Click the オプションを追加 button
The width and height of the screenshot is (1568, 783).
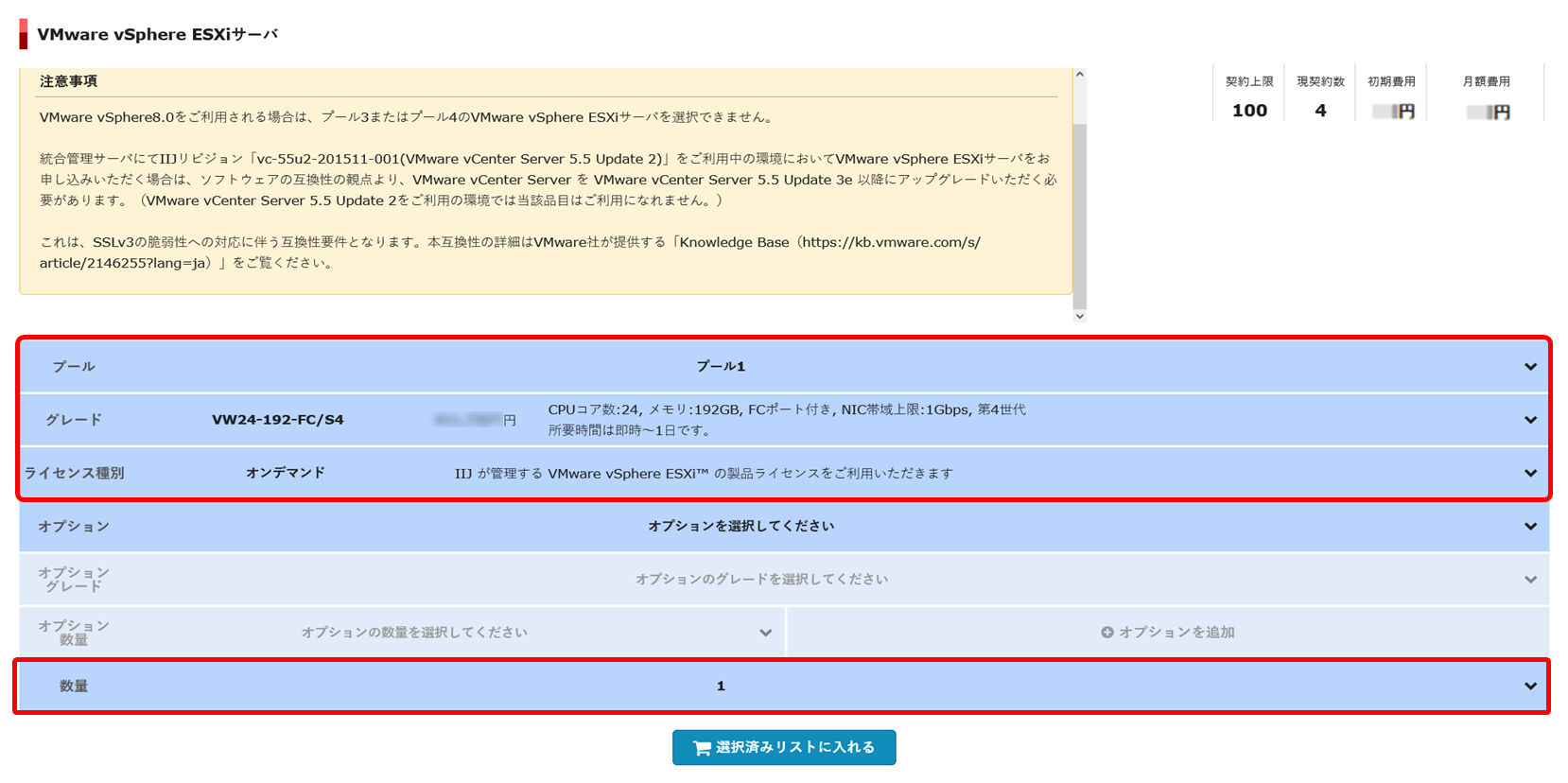1168,632
